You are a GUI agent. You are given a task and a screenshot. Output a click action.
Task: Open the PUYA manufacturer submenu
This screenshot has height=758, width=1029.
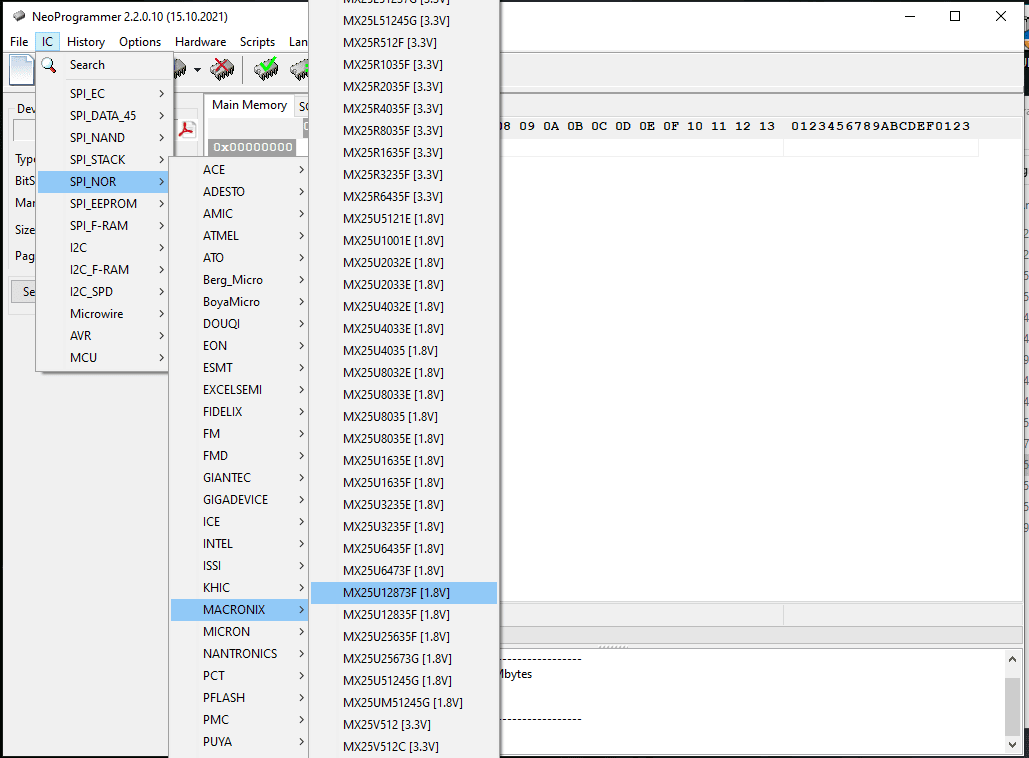[240, 742]
